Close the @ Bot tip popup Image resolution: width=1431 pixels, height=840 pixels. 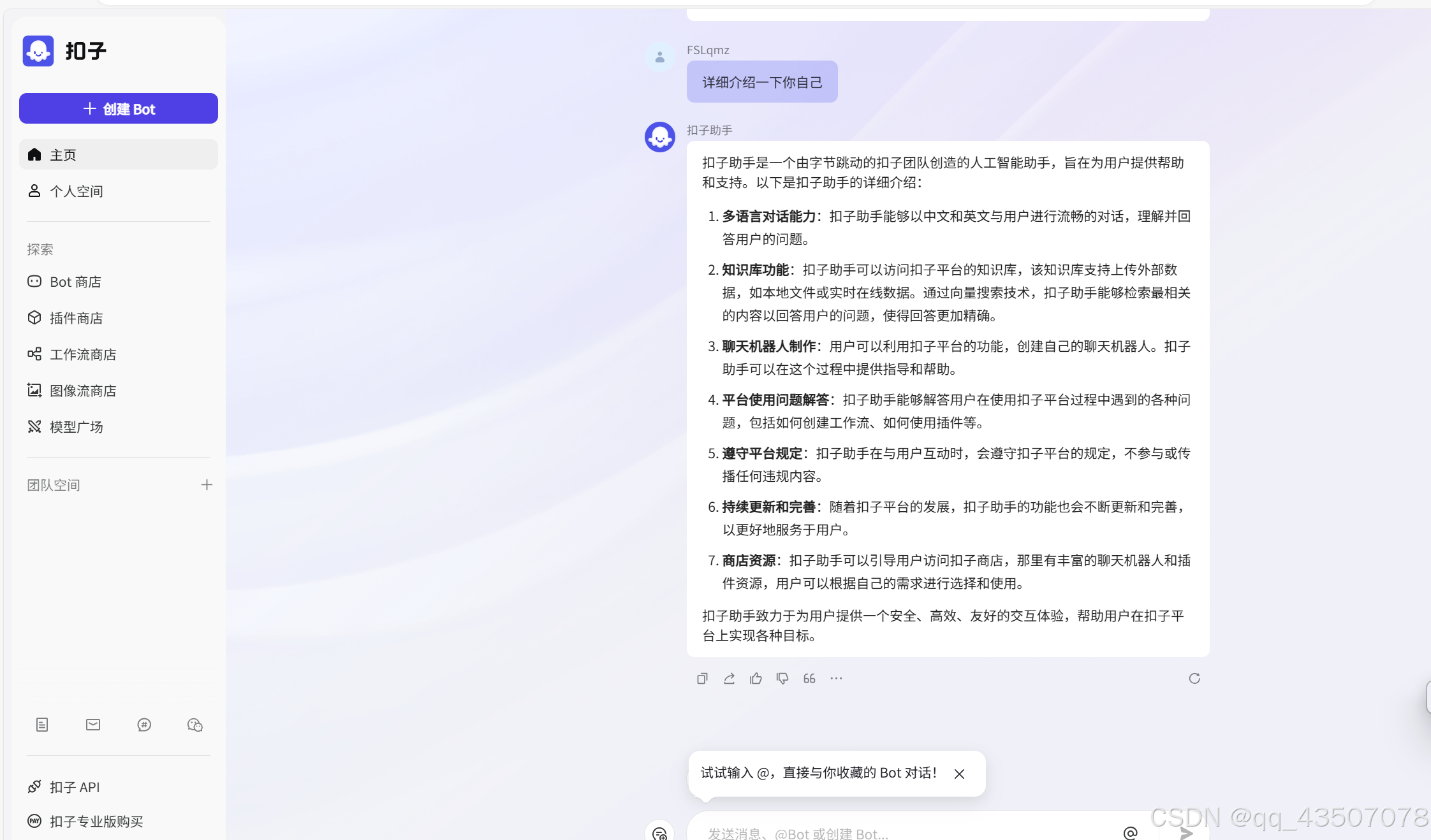coord(959,774)
